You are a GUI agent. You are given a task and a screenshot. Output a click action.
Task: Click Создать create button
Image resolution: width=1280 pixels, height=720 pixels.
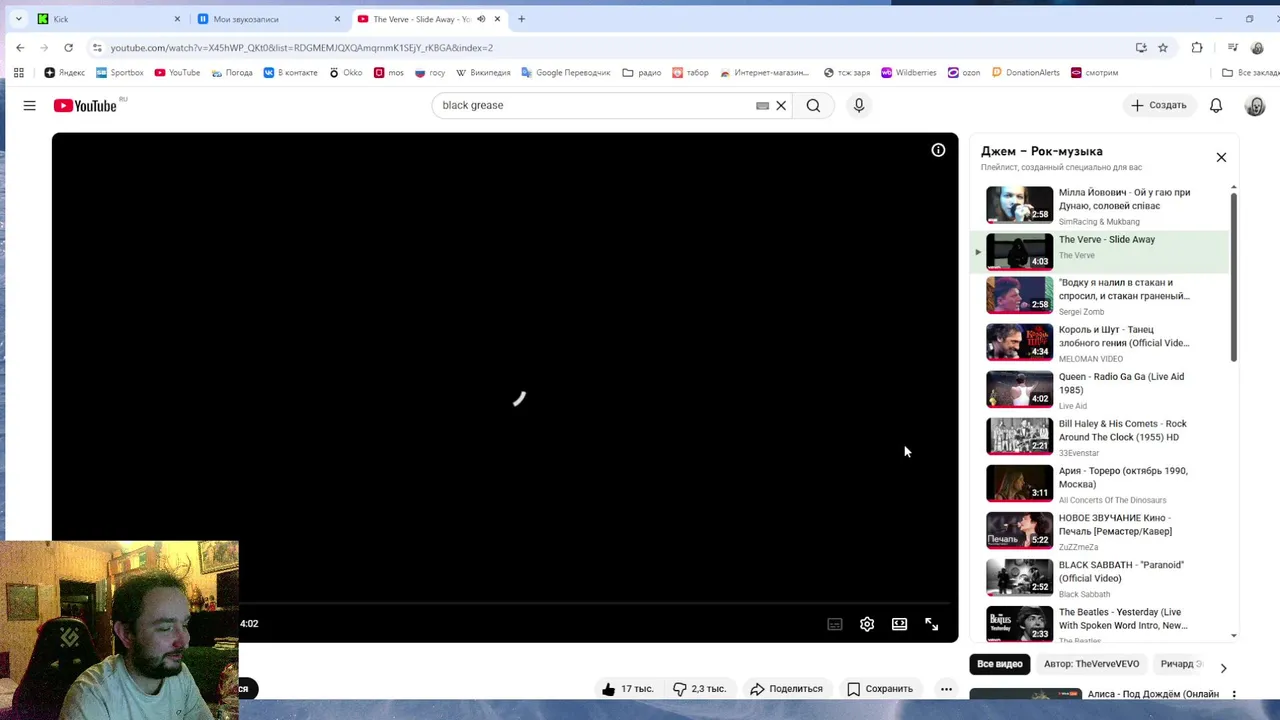tap(1159, 105)
